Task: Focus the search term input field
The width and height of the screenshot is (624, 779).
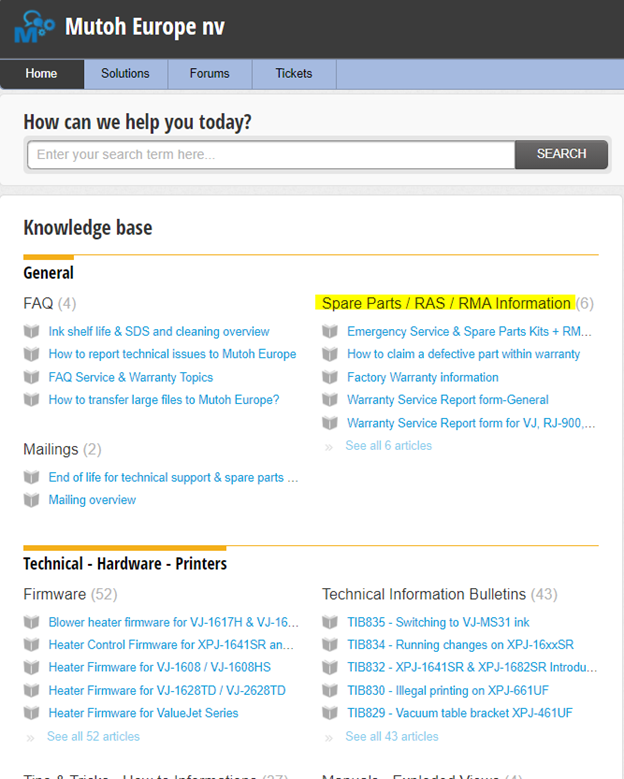Action: (270, 154)
